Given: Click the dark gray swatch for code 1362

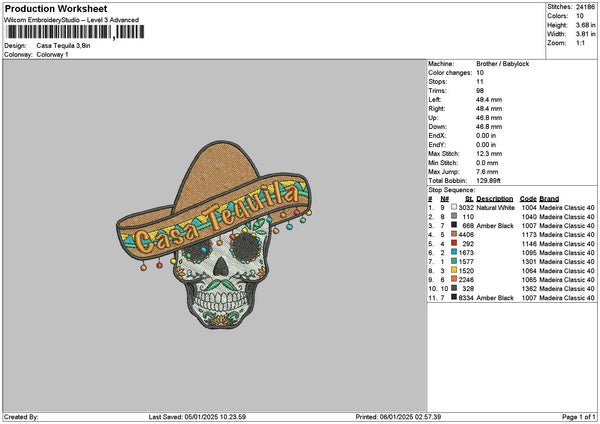Looking at the screenshot, I should pos(454,288).
